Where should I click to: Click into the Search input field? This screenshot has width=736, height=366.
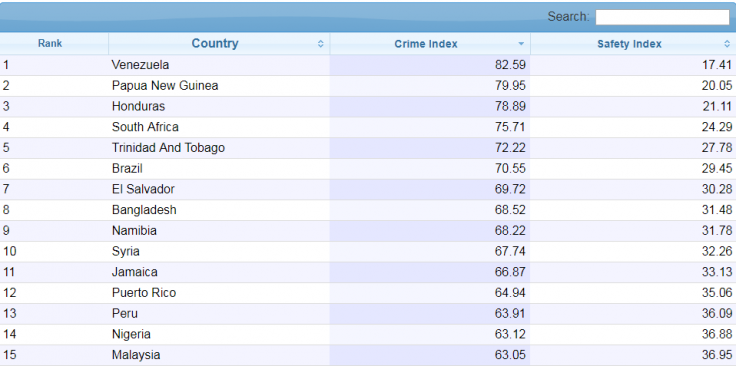coord(662,17)
